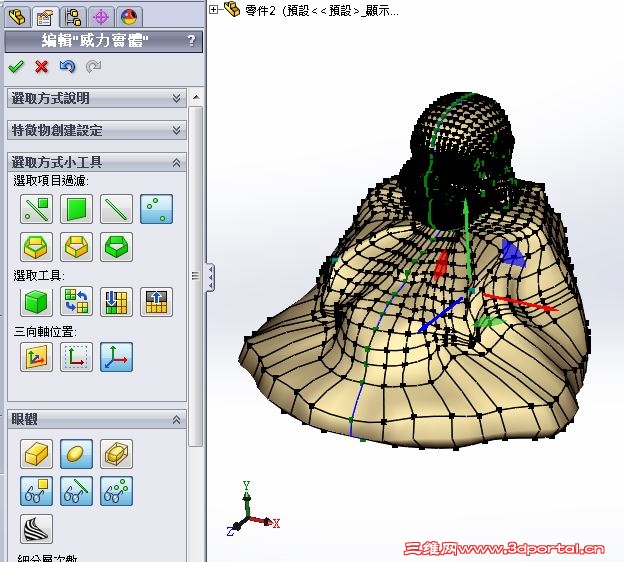Viewport: 624px width, 562px height.
Task: Open the DisplayManager color sphere tab
Action: point(129,17)
